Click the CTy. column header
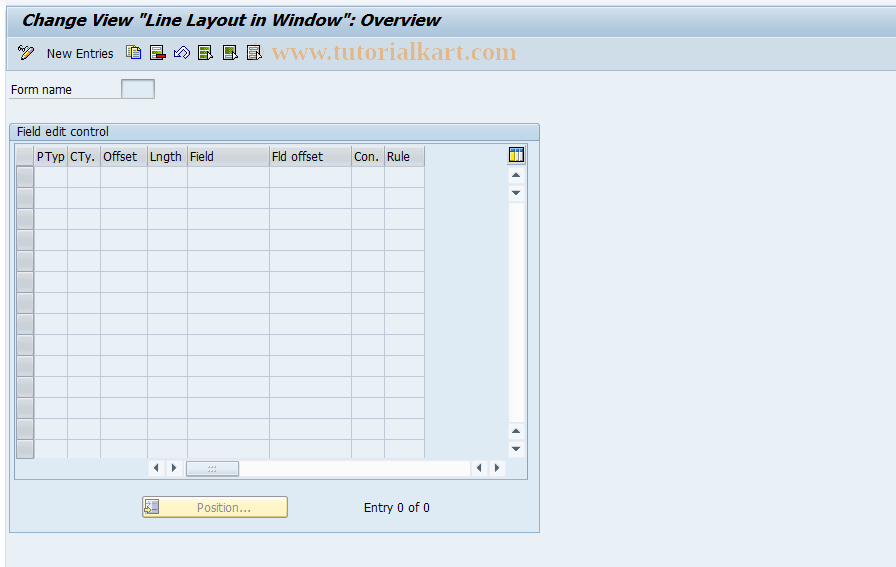 84,157
